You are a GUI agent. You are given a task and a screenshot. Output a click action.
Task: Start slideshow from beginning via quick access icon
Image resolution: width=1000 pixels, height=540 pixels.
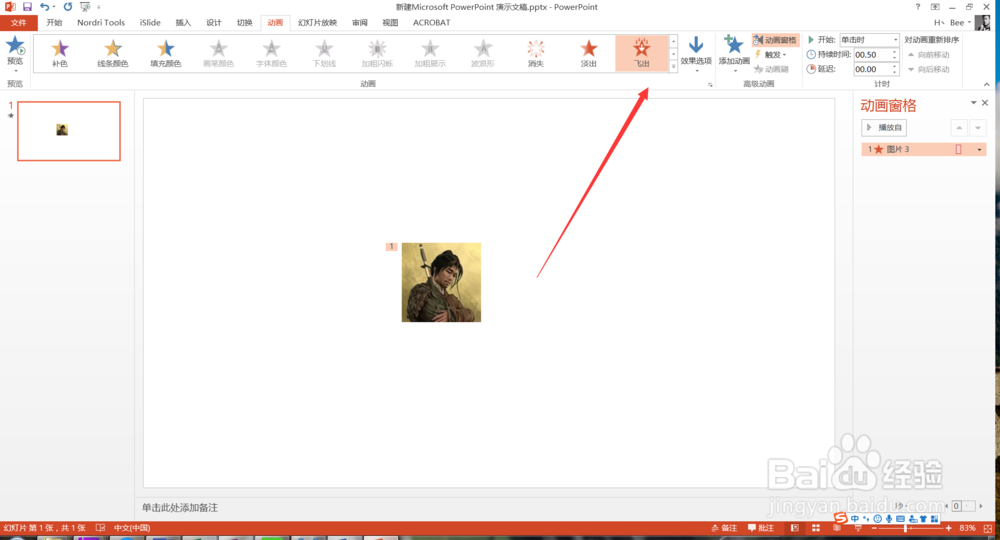(x=85, y=6)
